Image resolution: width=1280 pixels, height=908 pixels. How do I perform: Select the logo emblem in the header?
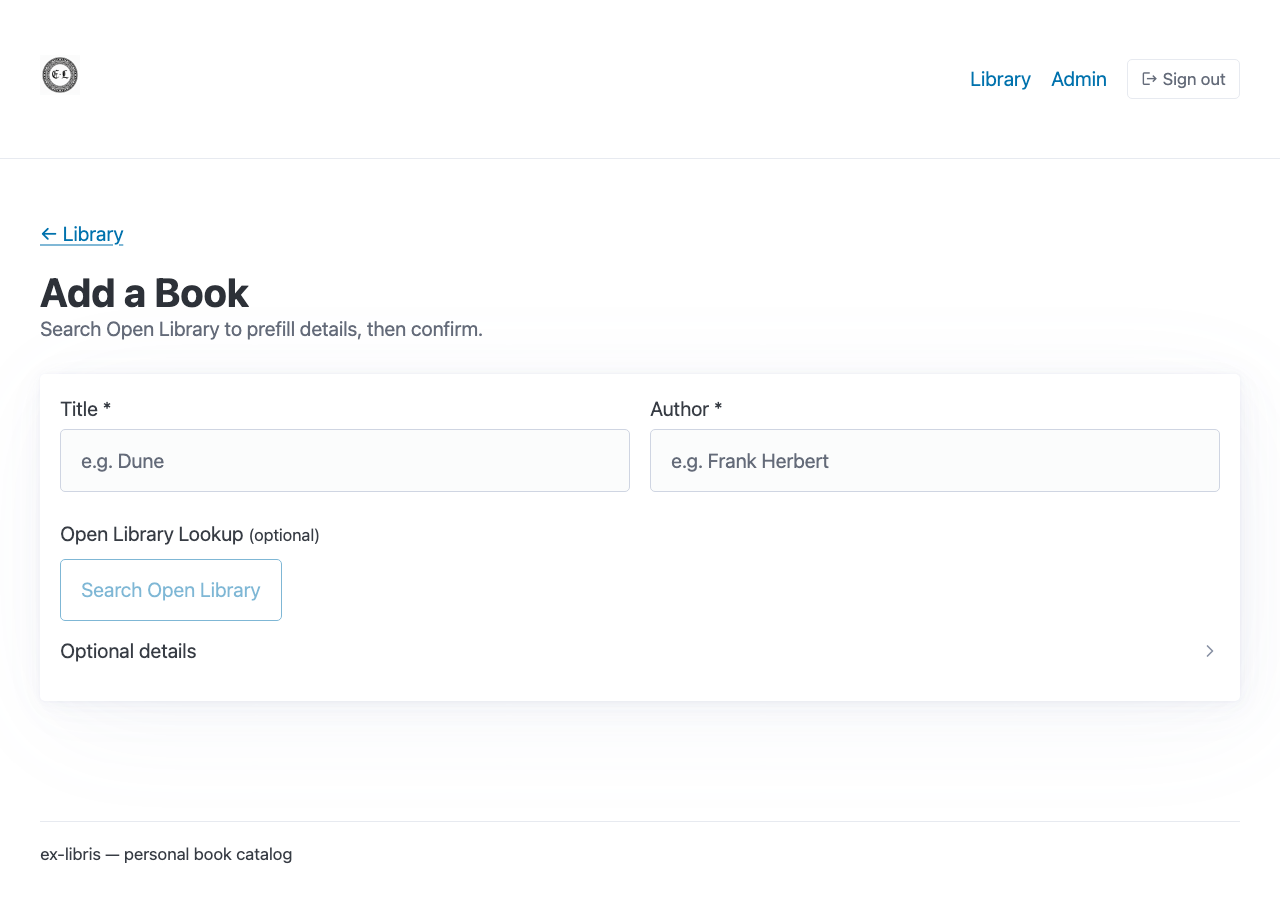(x=59, y=74)
